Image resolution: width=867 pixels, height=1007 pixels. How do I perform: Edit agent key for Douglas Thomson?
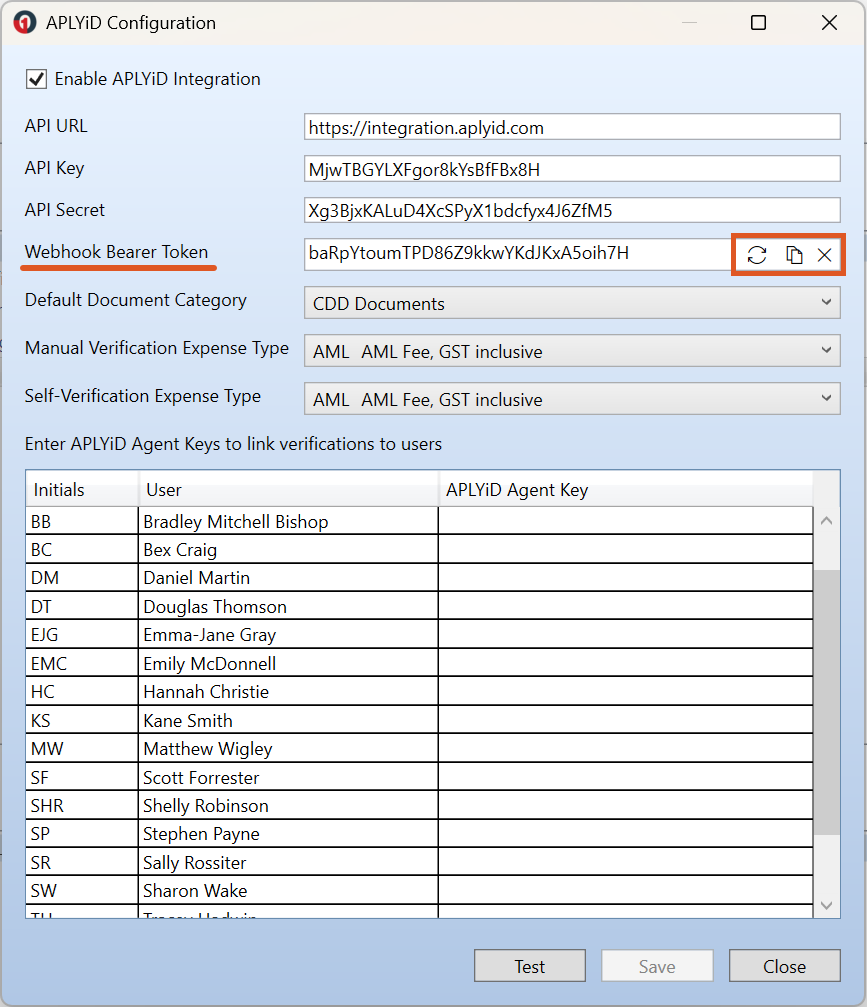tap(626, 606)
